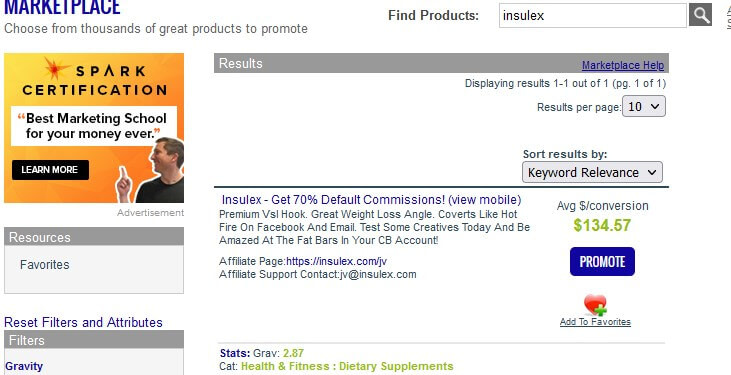
Task: Click the heart Add To Favorites icon
Action: (595, 305)
